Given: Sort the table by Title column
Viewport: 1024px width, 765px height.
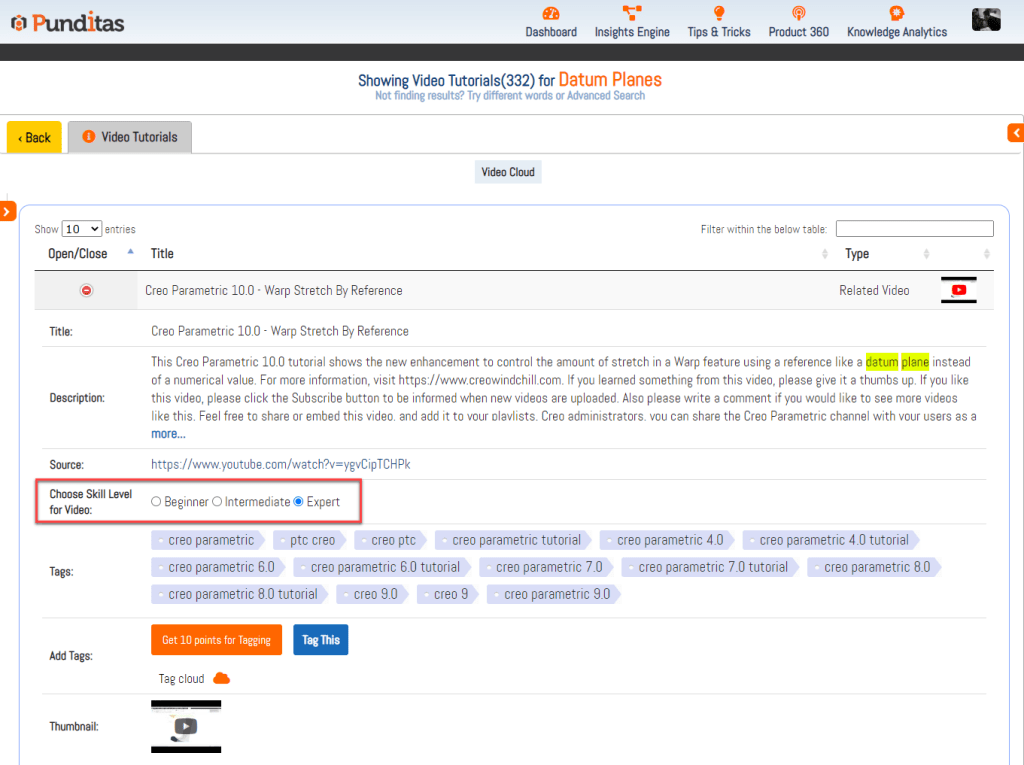Looking at the screenshot, I should tap(162, 254).
